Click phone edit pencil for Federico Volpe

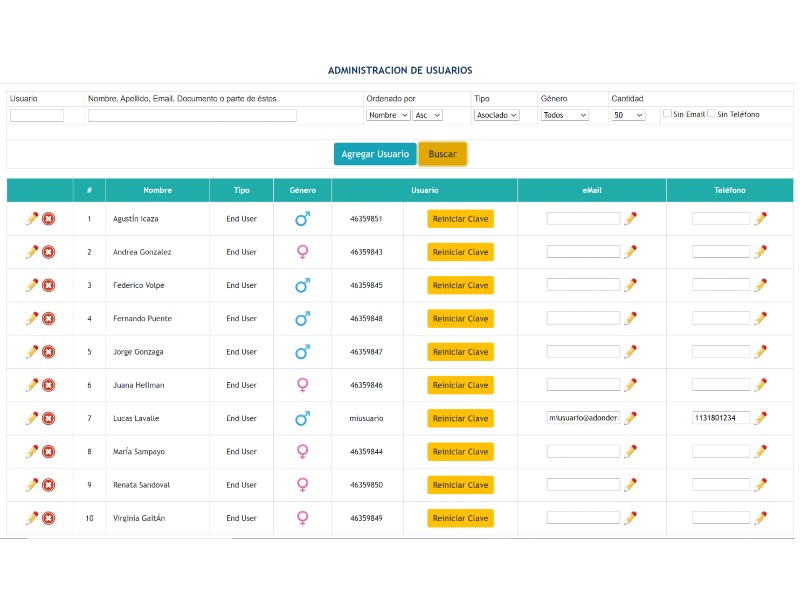click(x=760, y=285)
